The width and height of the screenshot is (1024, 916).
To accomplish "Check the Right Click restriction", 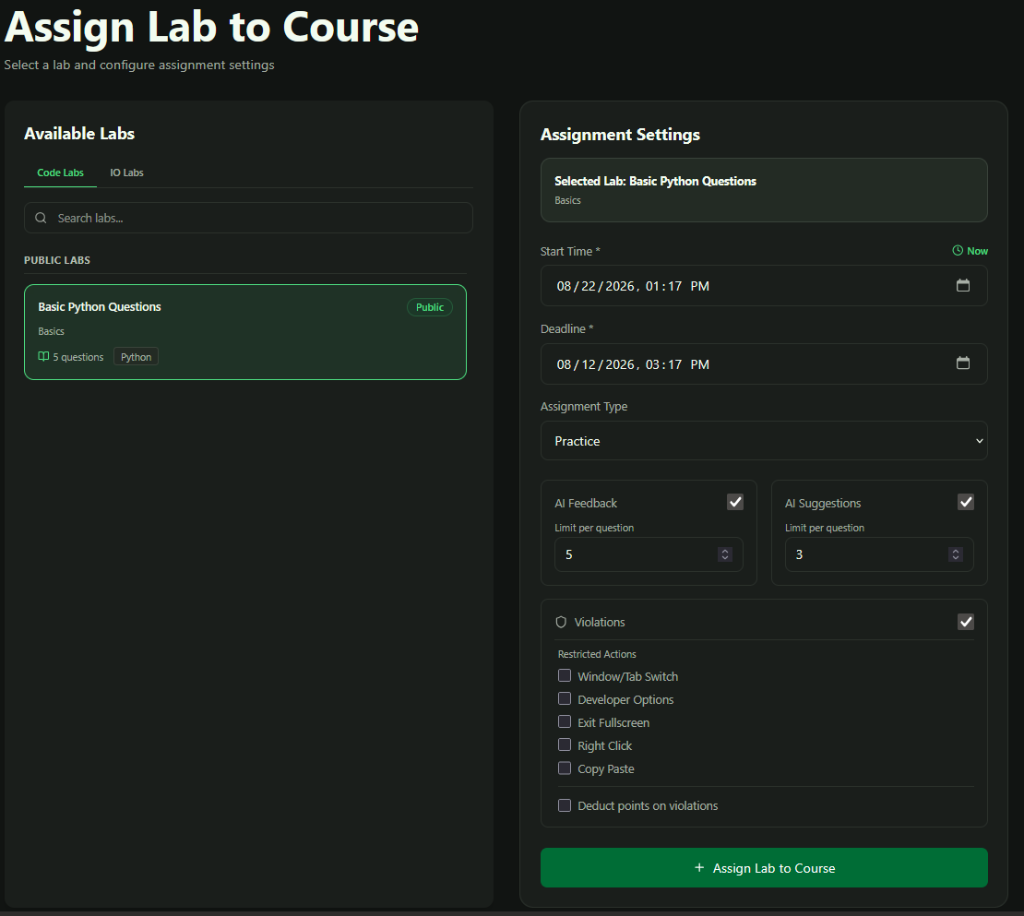I will coord(564,745).
